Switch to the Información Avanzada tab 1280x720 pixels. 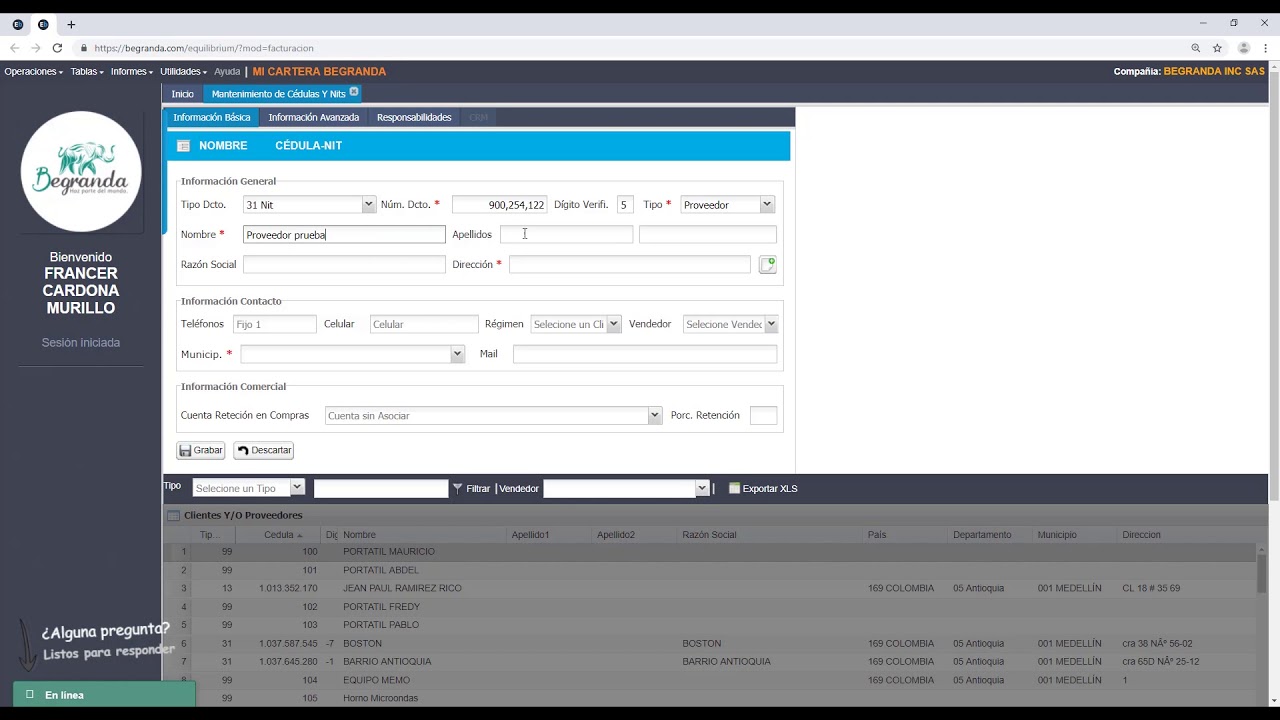pos(313,118)
